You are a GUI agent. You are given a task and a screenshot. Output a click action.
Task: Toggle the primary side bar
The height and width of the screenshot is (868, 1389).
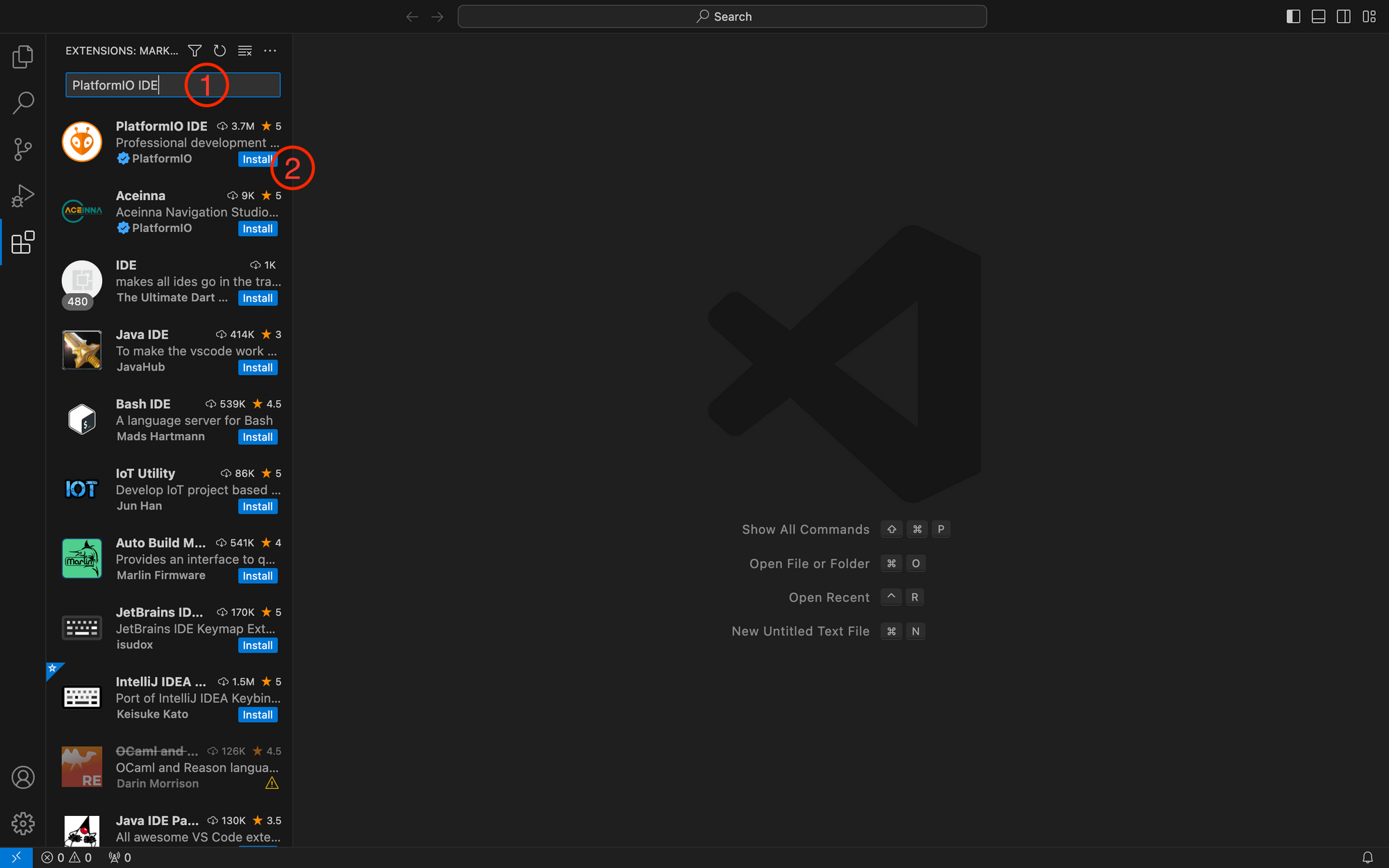(1293, 17)
